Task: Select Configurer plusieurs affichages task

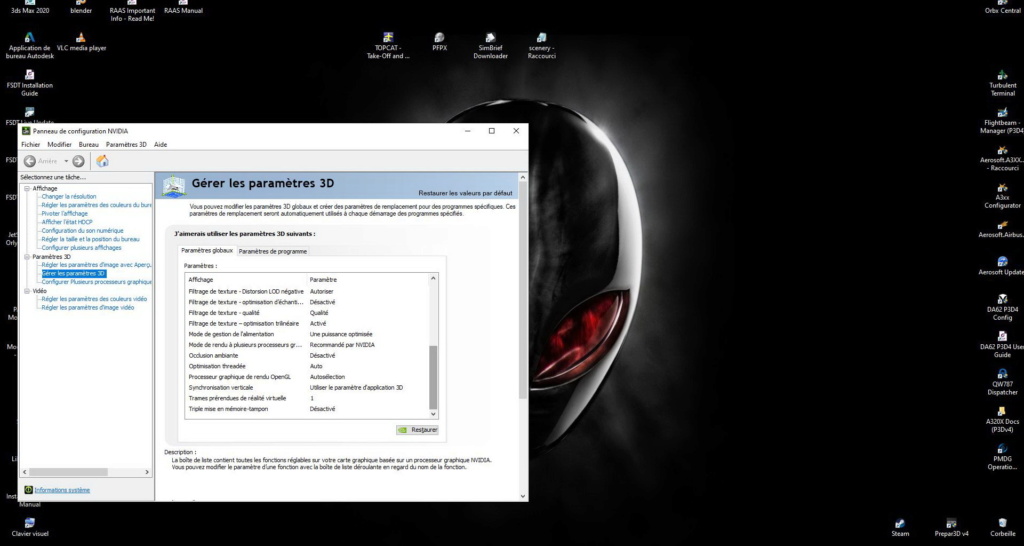Action: (x=81, y=248)
